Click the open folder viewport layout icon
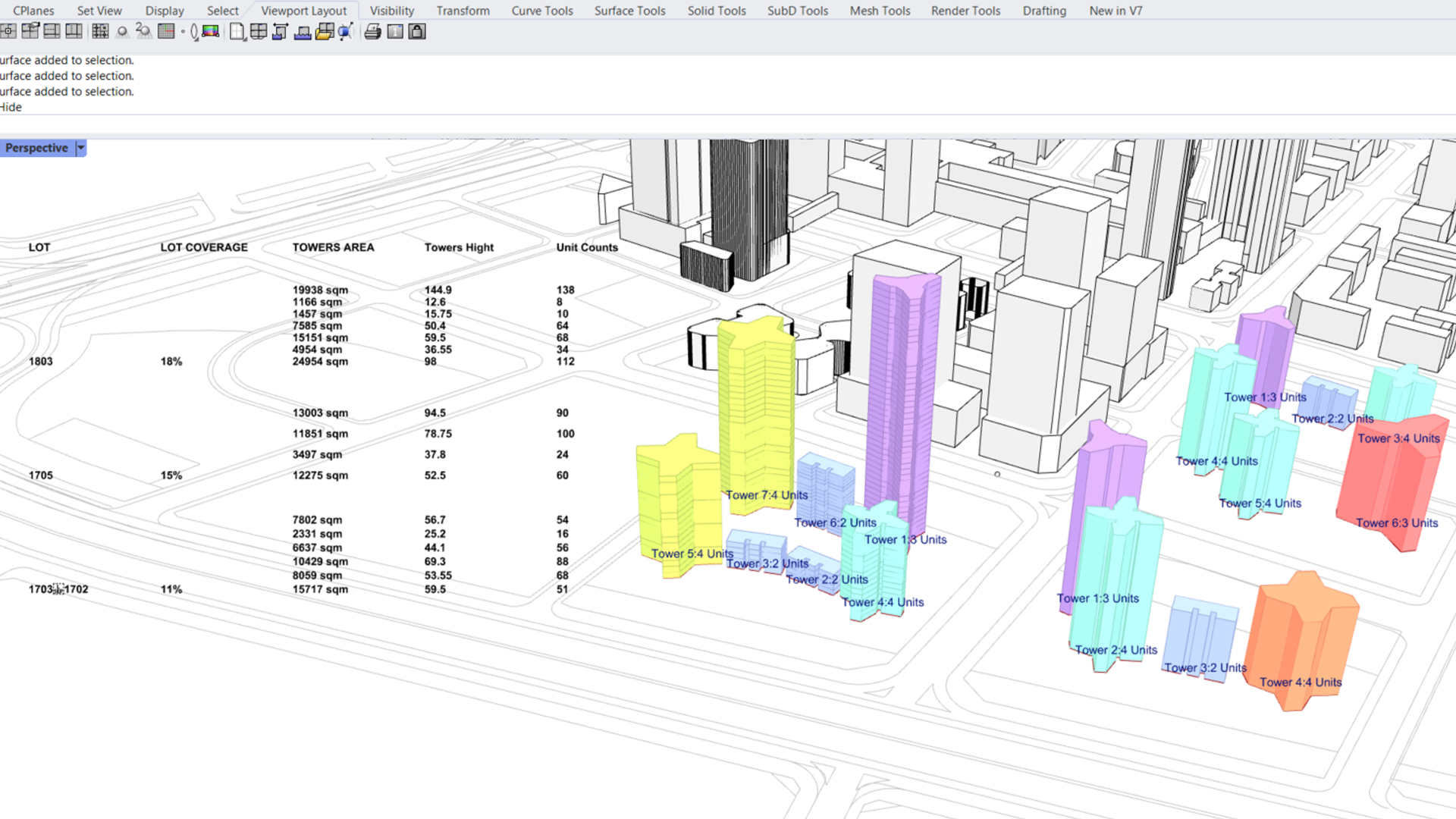 325,32
